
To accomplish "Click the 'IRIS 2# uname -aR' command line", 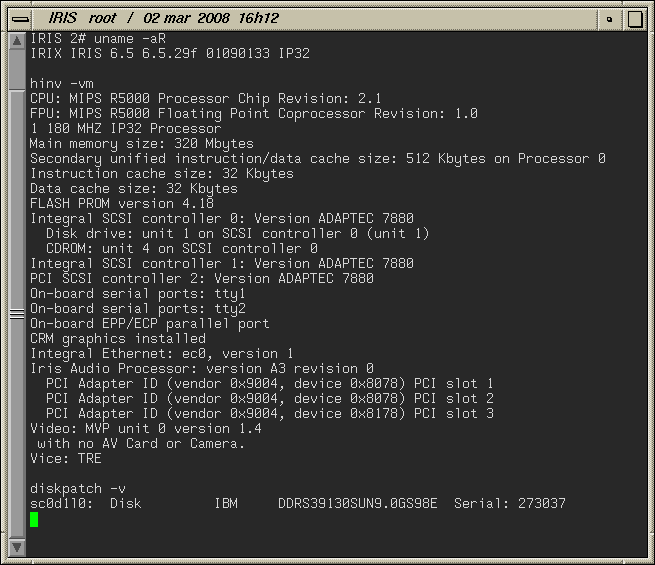I will 98,39.
